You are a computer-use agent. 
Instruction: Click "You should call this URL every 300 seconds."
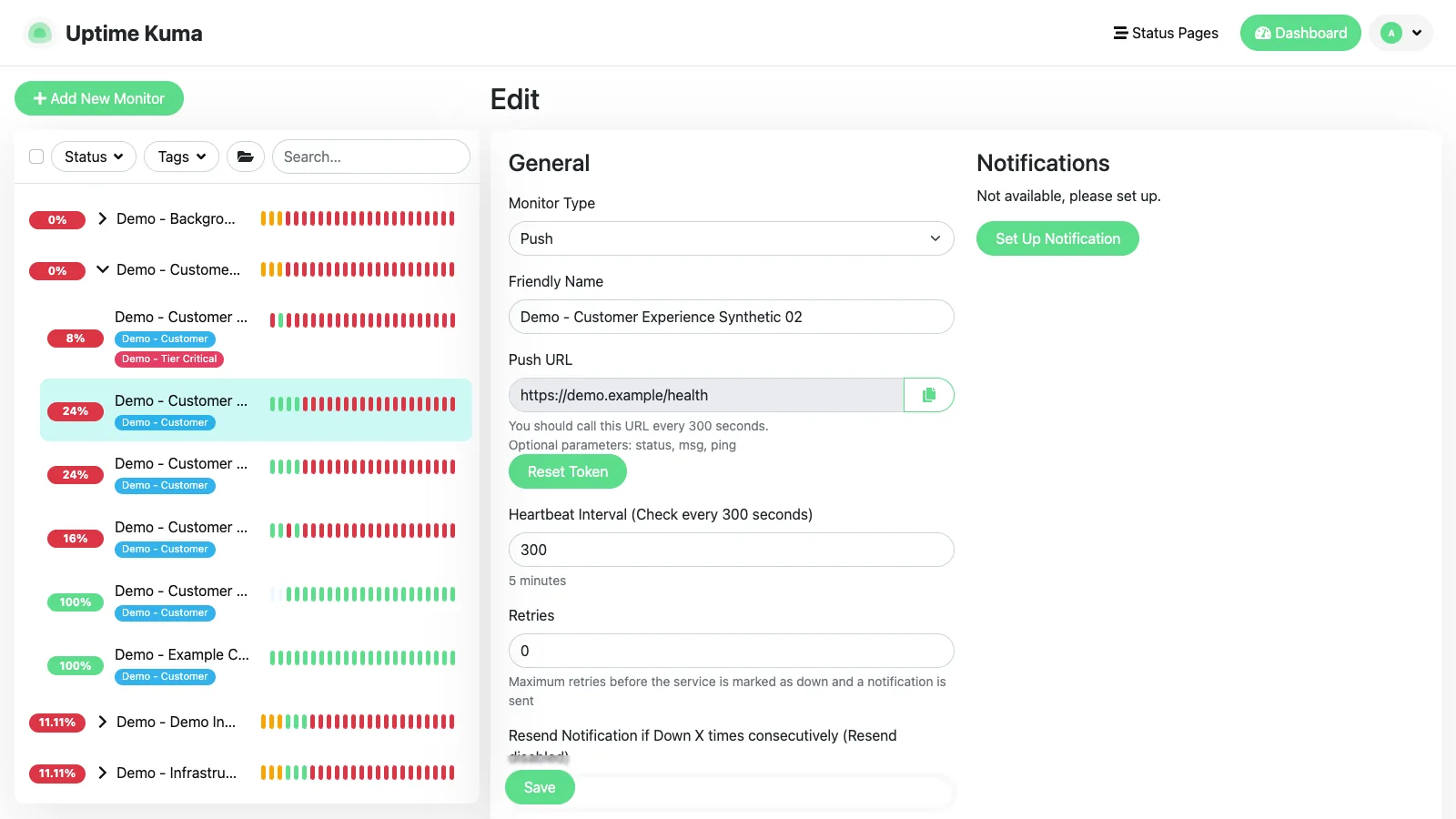[639, 426]
